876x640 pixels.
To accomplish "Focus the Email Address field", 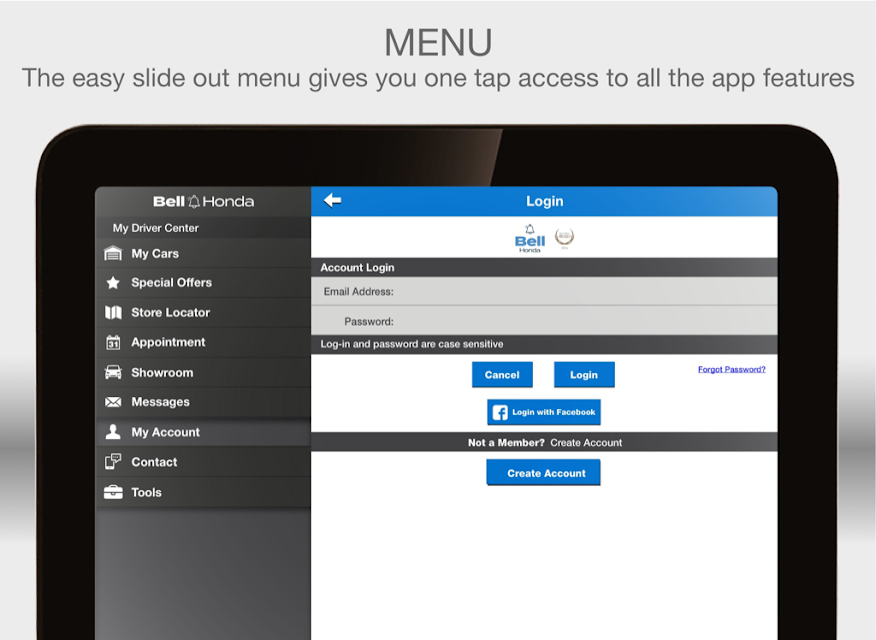I will 544,292.
